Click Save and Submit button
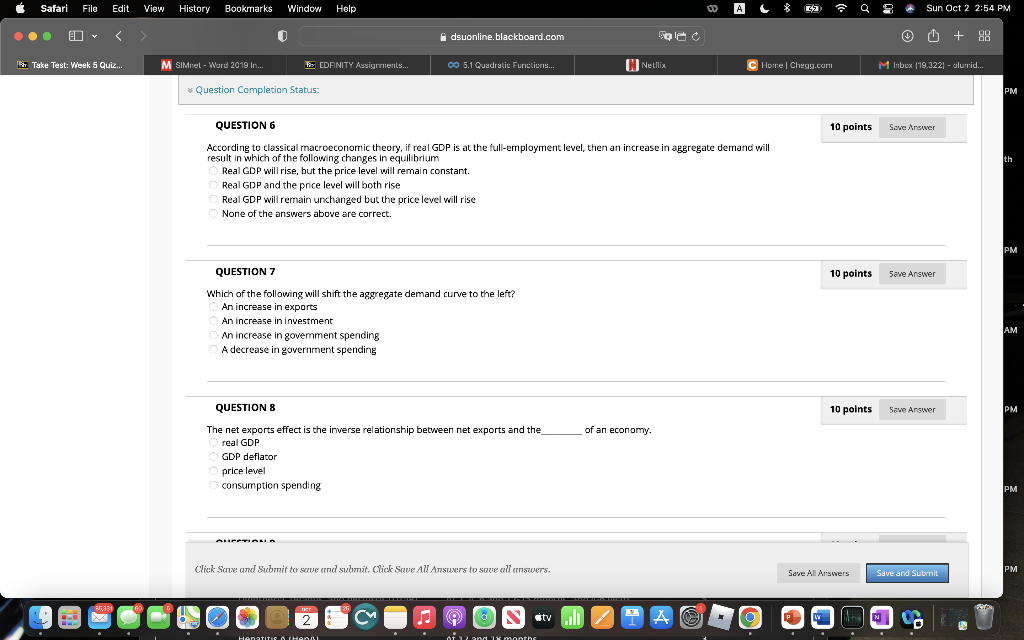The image size is (1024, 640). click(907, 573)
